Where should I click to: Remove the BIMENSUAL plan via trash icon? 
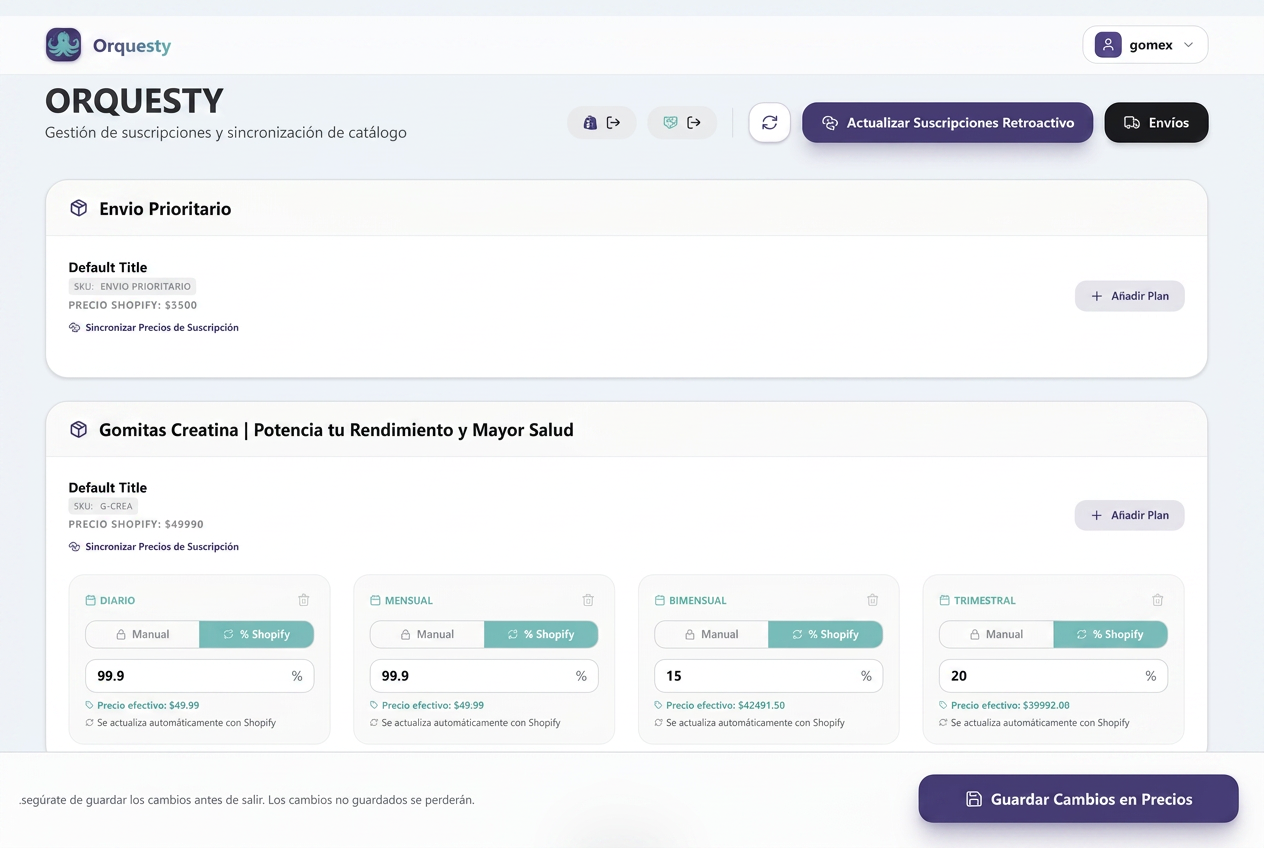coord(873,600)
